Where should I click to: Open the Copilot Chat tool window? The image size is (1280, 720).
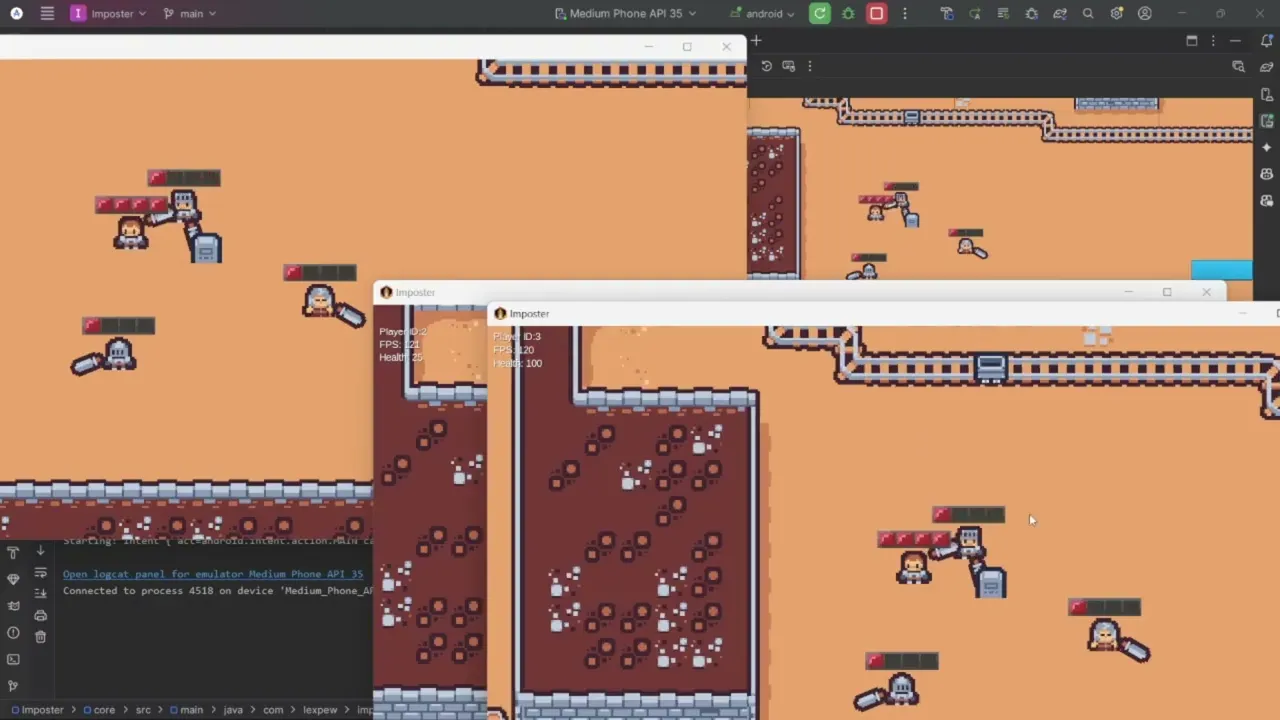coord(1267,201)
